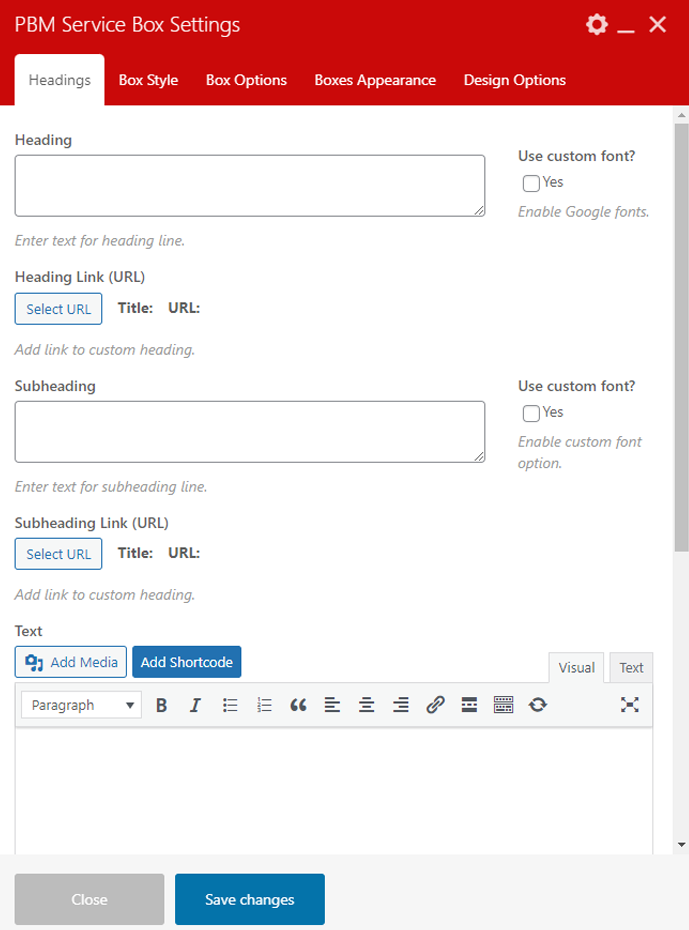Enable custom font for Subheading
The image size is (689, 930).
tap(531, 413)
